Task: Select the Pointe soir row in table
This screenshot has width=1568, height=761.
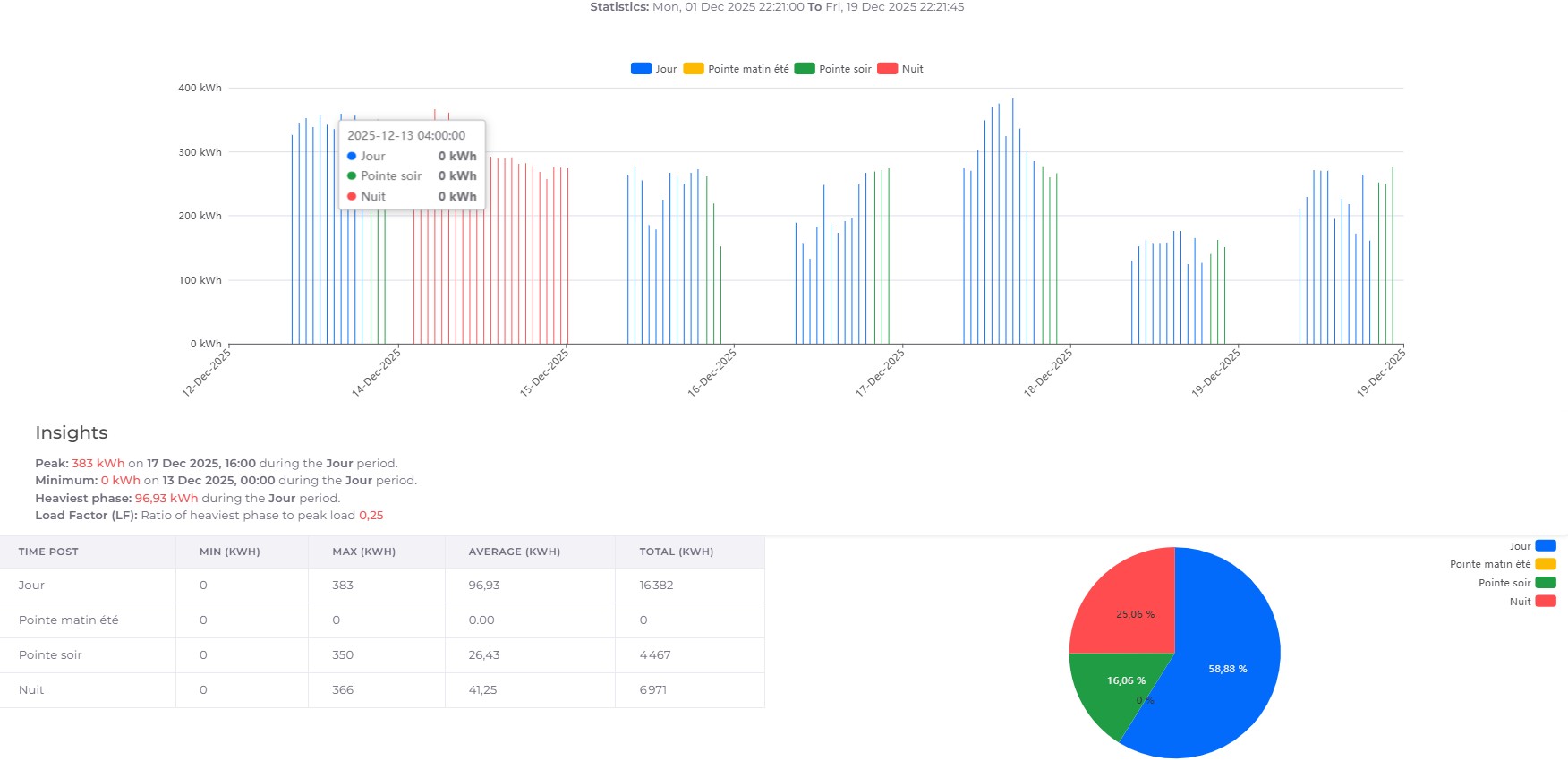Action: pyautogui.click(x=50, y=655)
